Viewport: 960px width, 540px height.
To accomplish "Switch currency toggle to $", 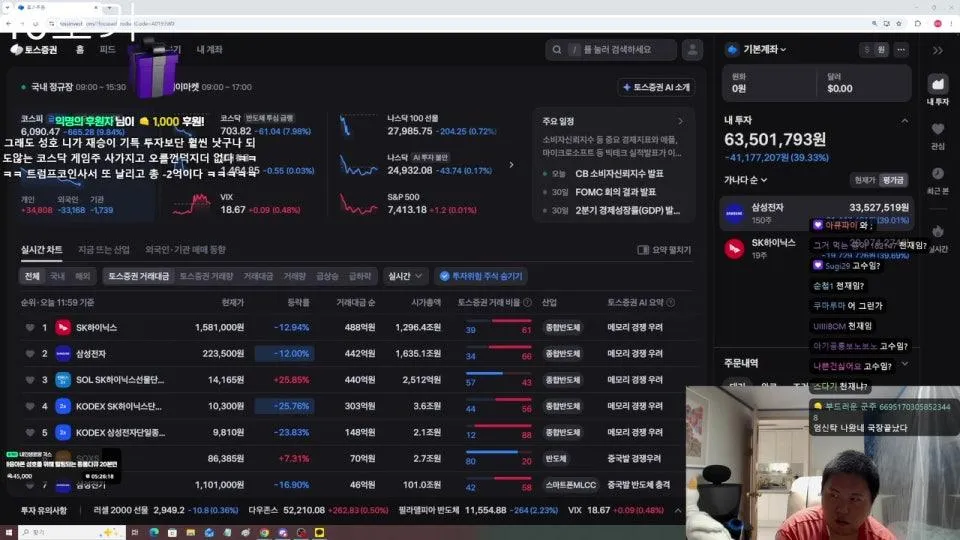I will click(x=866, y=50).
